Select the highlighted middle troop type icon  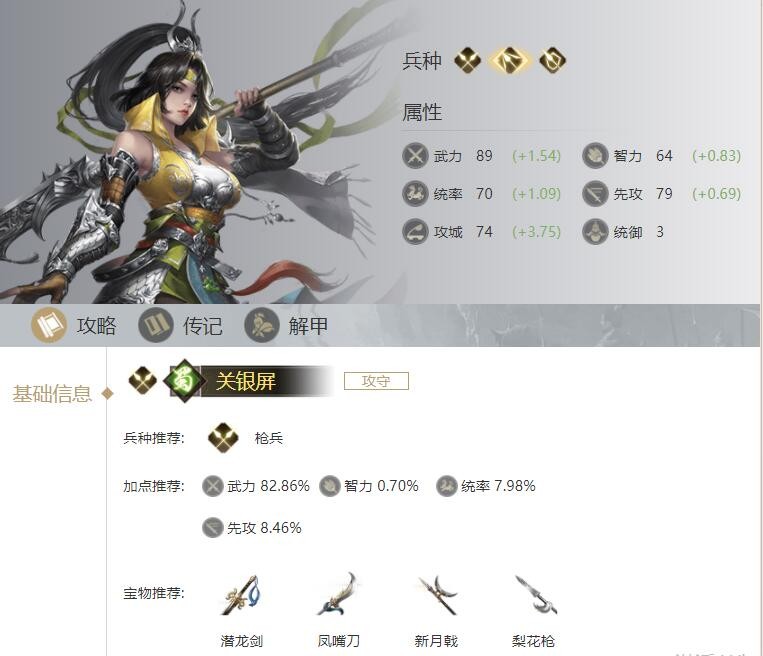click(509, 60)
